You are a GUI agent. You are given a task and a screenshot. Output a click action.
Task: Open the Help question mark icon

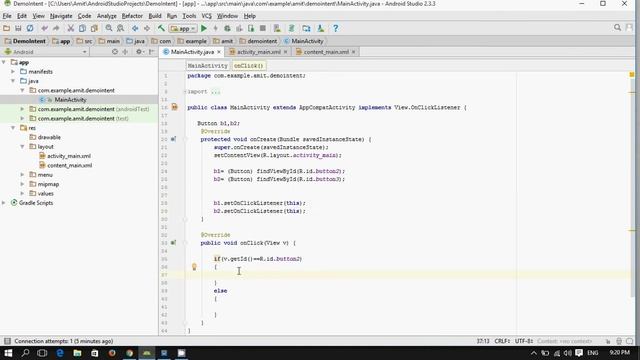click(x=336, y=28)
